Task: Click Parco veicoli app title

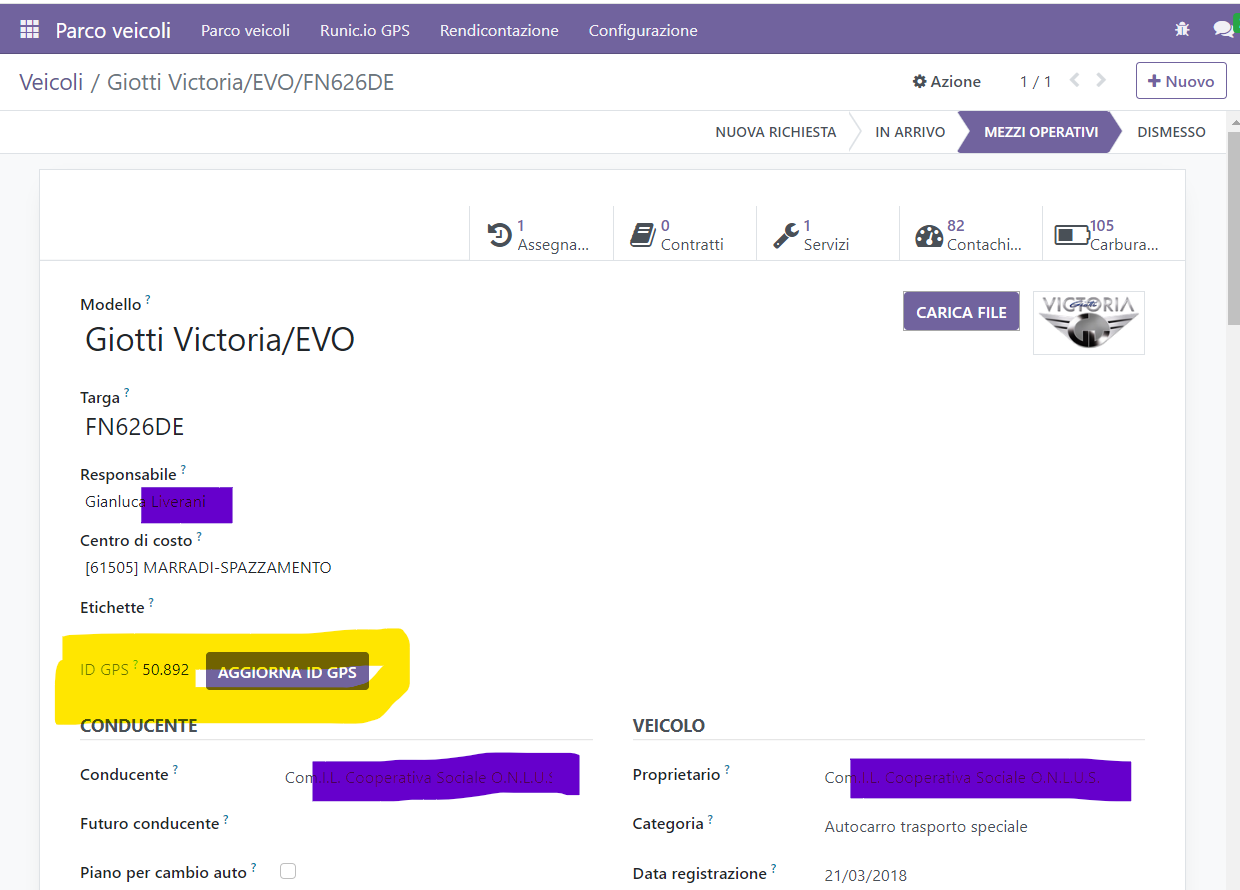Action: (113, 30)
